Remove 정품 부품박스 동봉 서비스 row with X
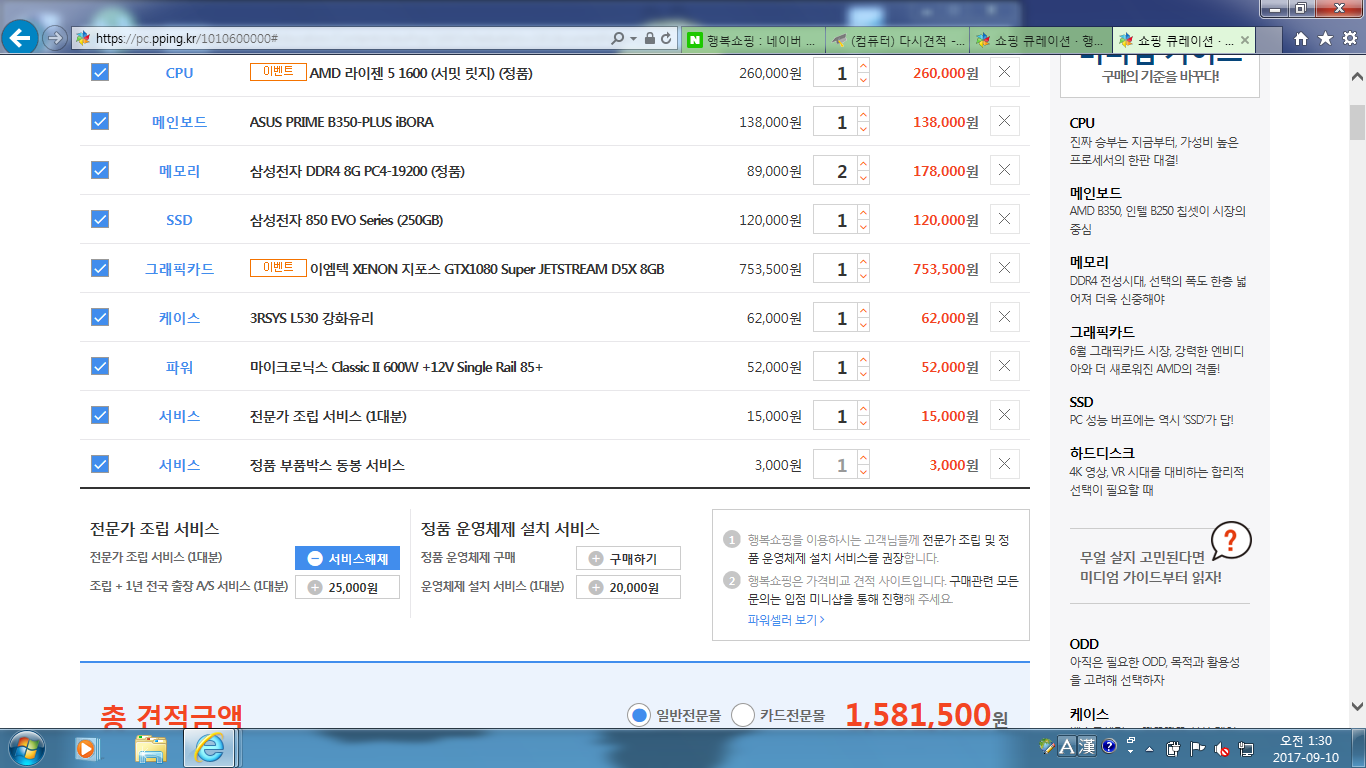The height and width of the screenshot is (768, 1366). click(x=1005, y=464)
